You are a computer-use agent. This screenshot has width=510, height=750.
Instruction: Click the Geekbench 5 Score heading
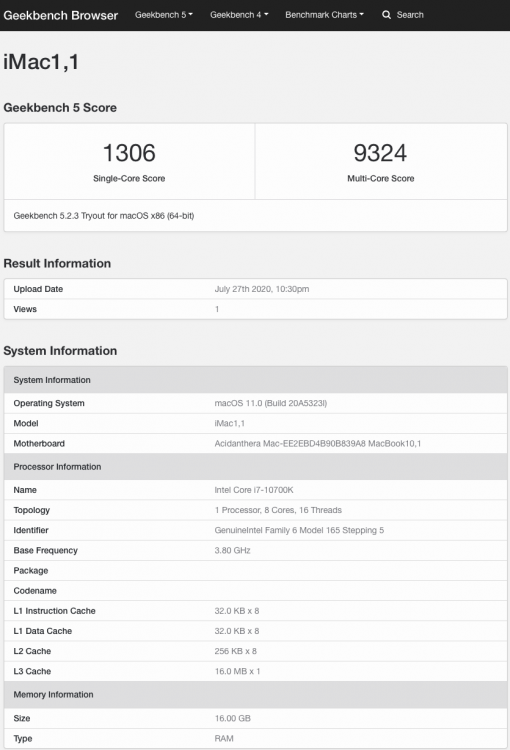[60, 108]
